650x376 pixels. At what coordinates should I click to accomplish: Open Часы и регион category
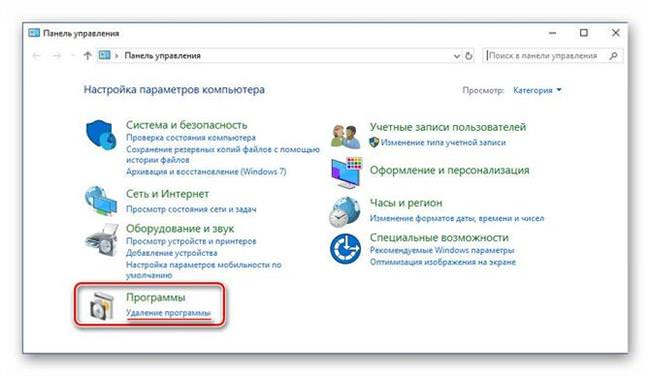coord(406,203)
